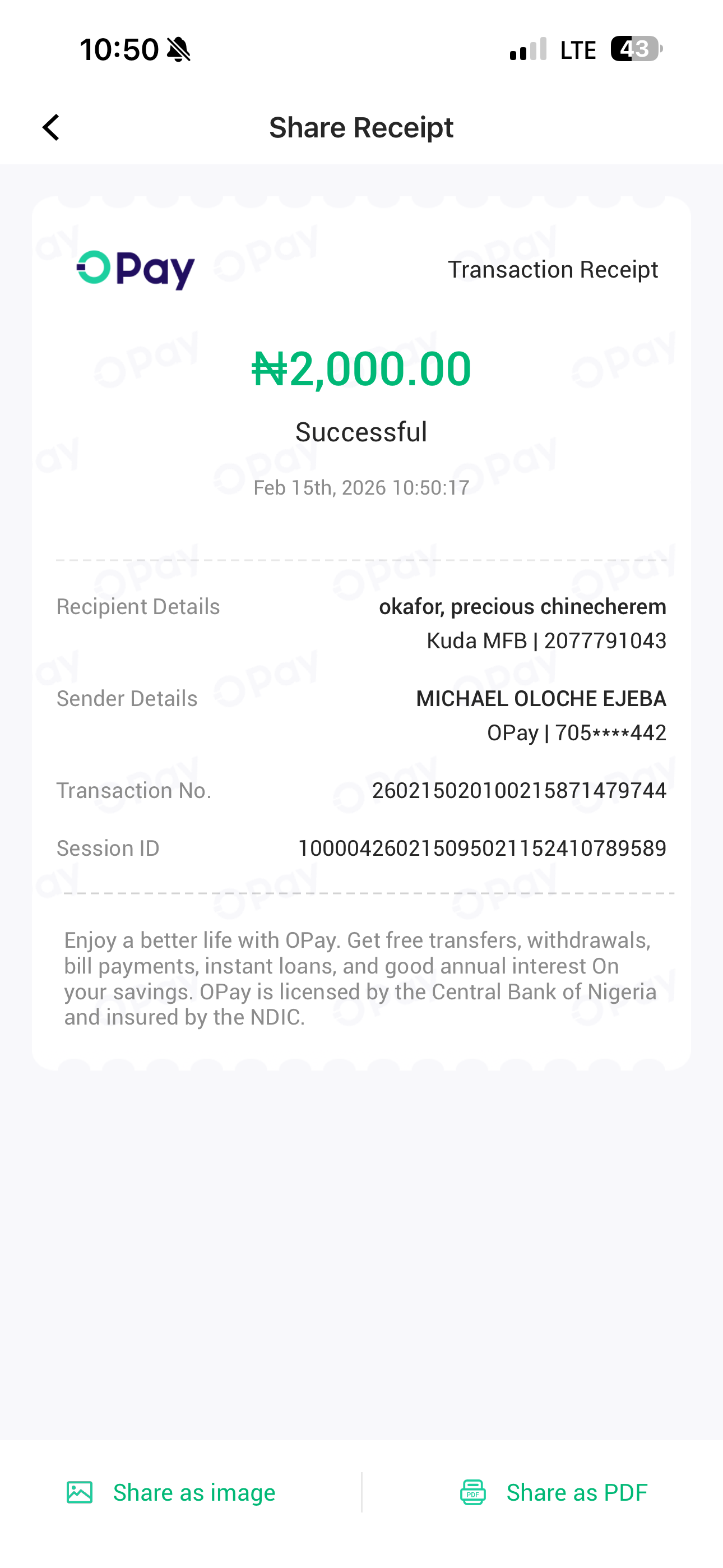Tap the OPay logo on receipt
Image resolution: width=723 pixels, height=1568 pixels.
135,270
